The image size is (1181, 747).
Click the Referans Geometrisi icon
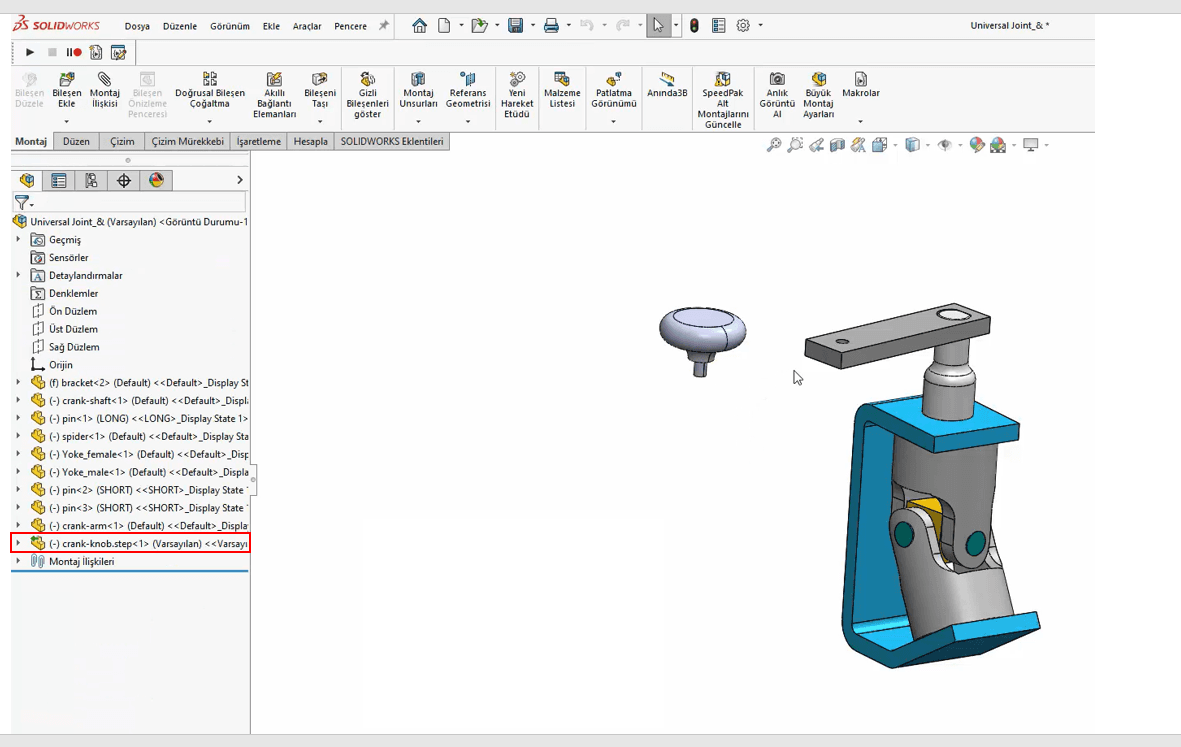pyautogui.click(x=468, y=79)
